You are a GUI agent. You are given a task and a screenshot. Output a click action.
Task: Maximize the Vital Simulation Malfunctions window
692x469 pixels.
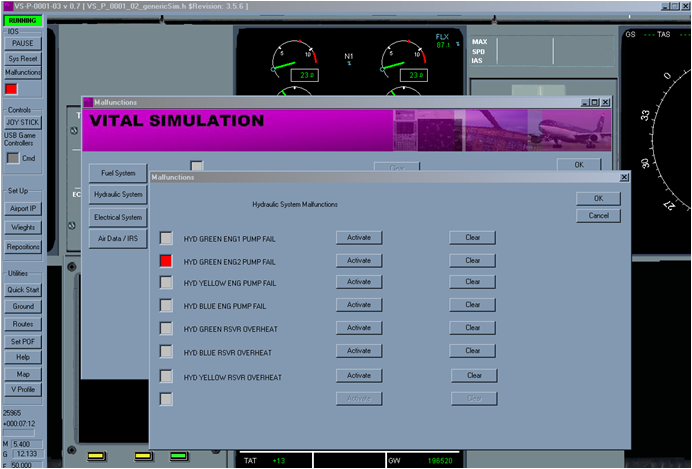coord(594,102)
